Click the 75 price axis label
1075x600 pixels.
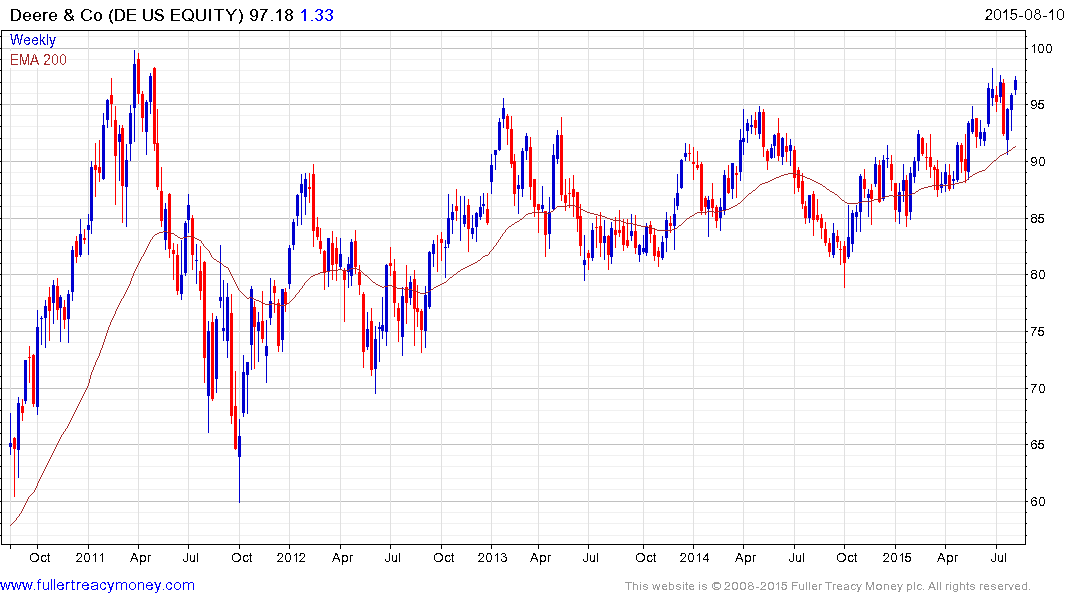point(1038,332)
